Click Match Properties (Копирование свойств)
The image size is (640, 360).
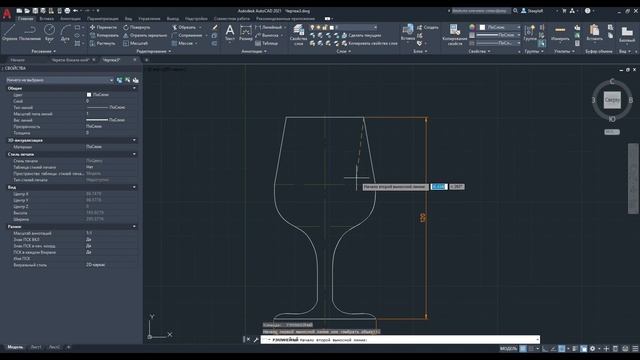[x=454, y=34]
